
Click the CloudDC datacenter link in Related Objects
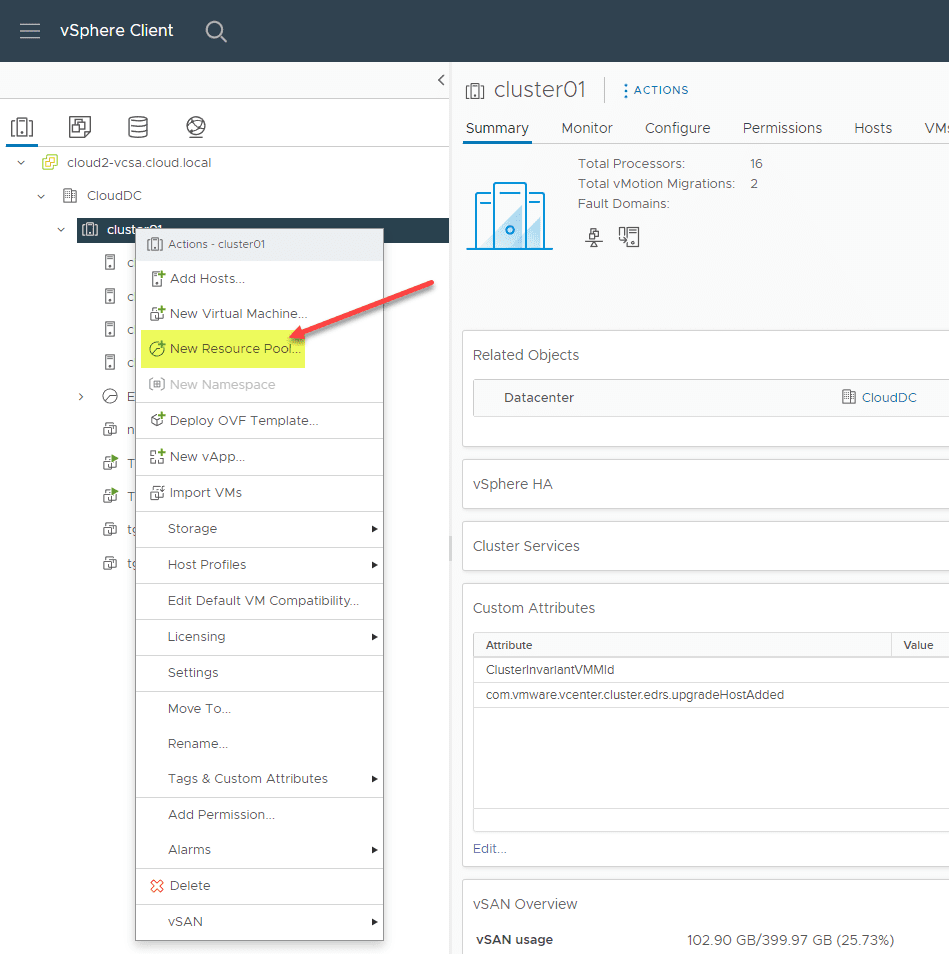[889, 398]
